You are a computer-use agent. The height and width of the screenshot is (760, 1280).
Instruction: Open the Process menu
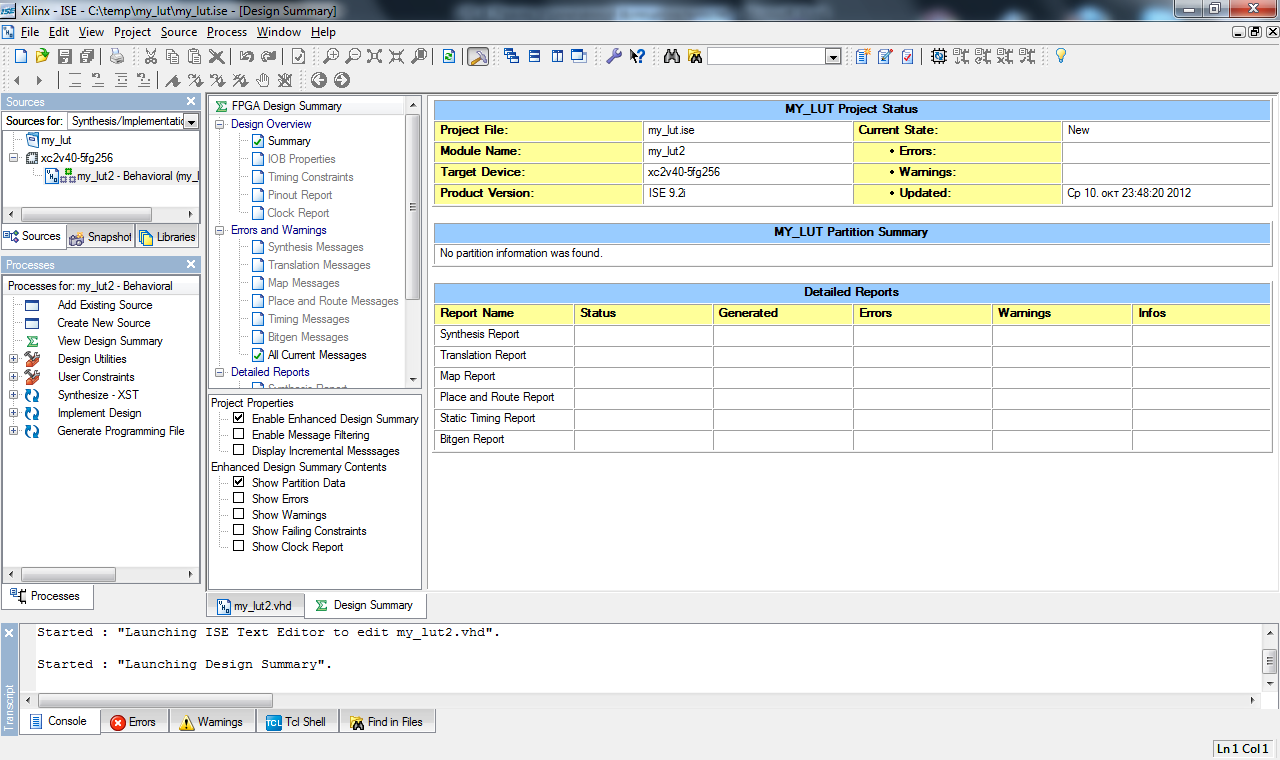(227, 32)
